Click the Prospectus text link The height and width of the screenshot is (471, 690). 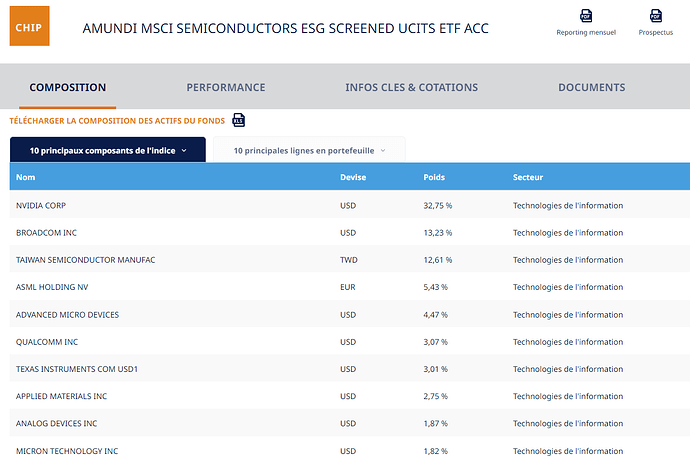tap(656, 32)
